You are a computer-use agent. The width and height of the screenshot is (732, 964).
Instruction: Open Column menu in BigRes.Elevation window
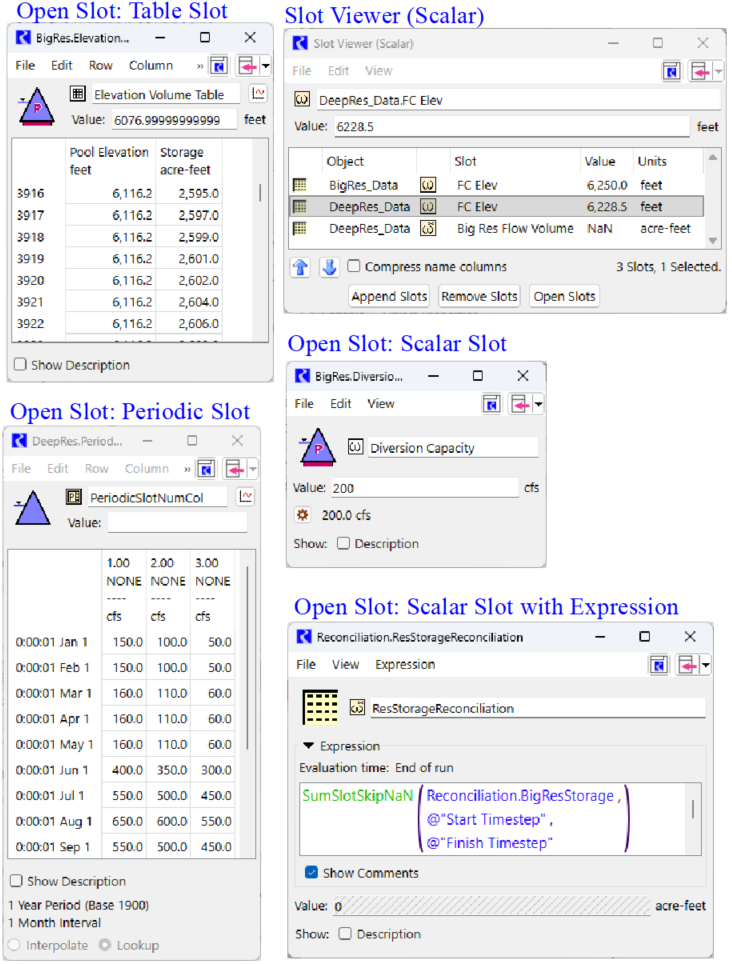pos(150,66)
